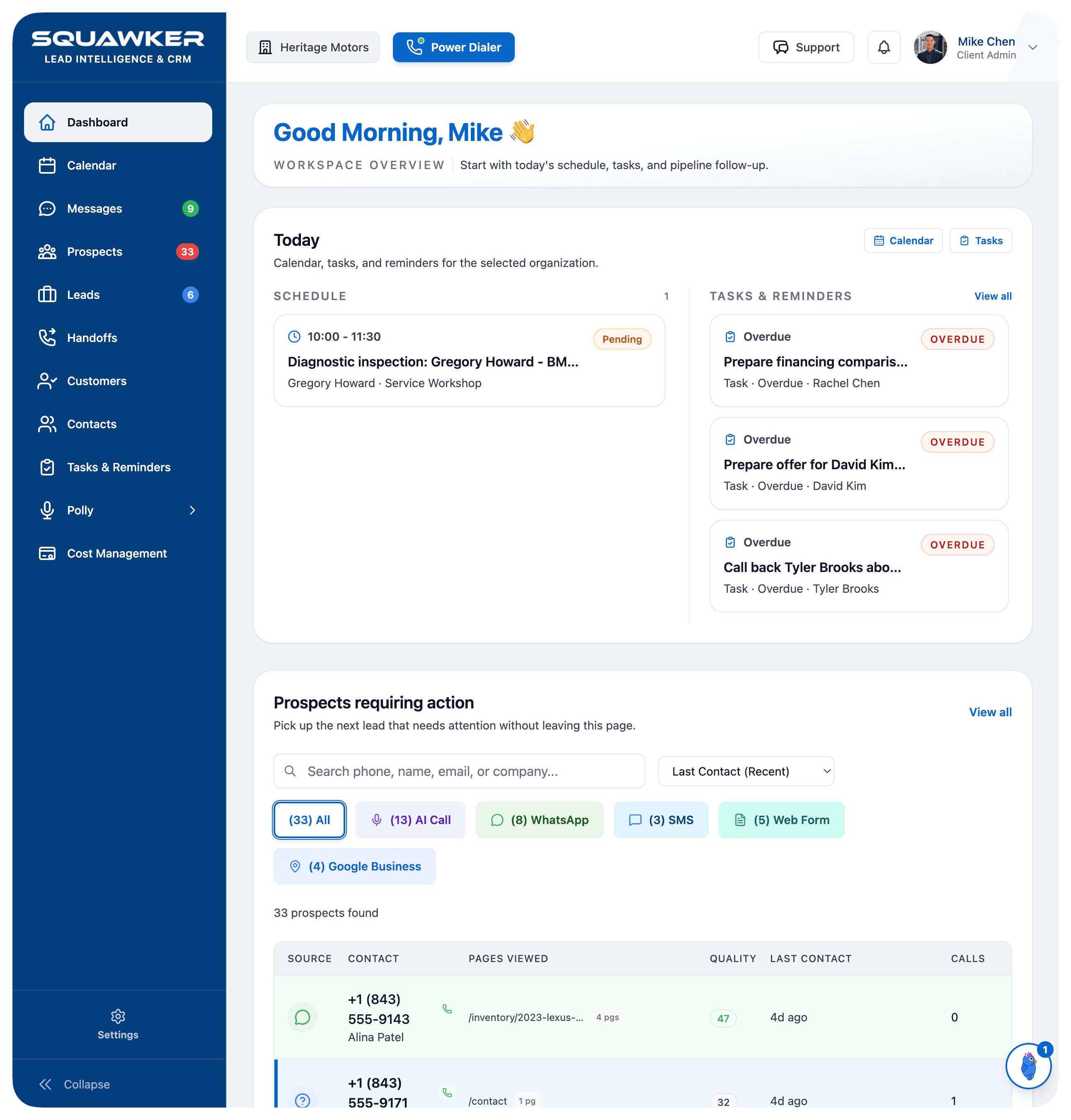Click the quality score 47
The width and height of the screenshot is (1071, 1120).
tap(723, 1018)
